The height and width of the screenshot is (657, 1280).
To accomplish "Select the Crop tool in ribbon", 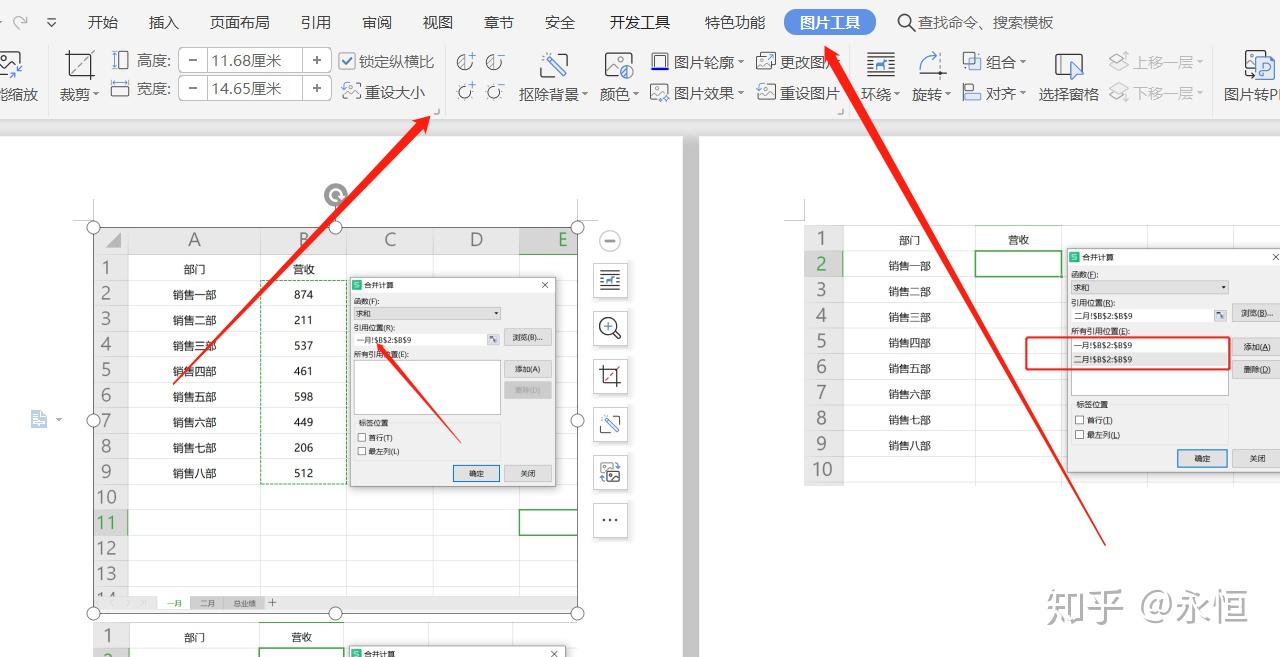I will click(79, 65).
